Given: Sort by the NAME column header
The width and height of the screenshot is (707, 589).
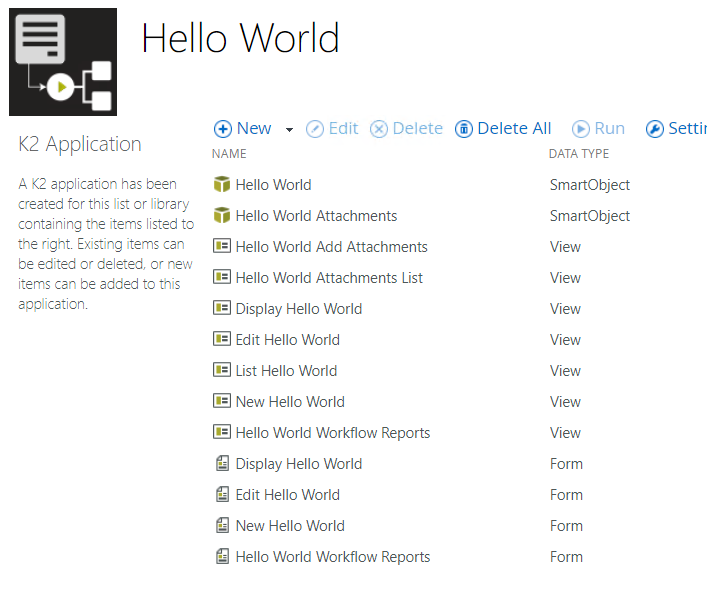Looking at the screenshot, I should (x=229, y=154).
